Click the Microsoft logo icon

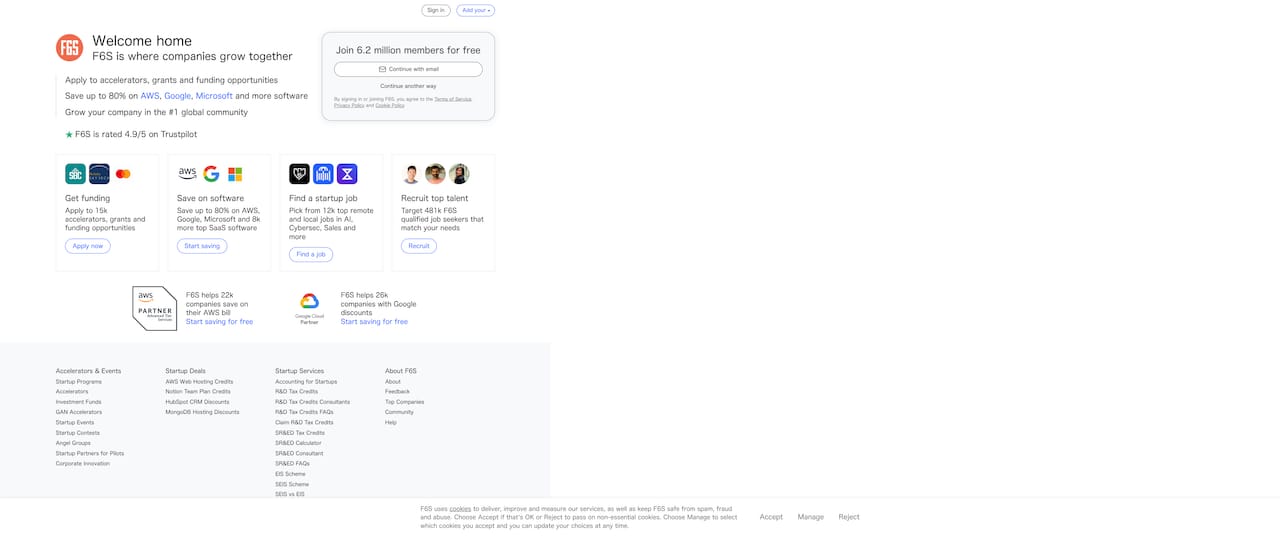(x=235, y=174)
